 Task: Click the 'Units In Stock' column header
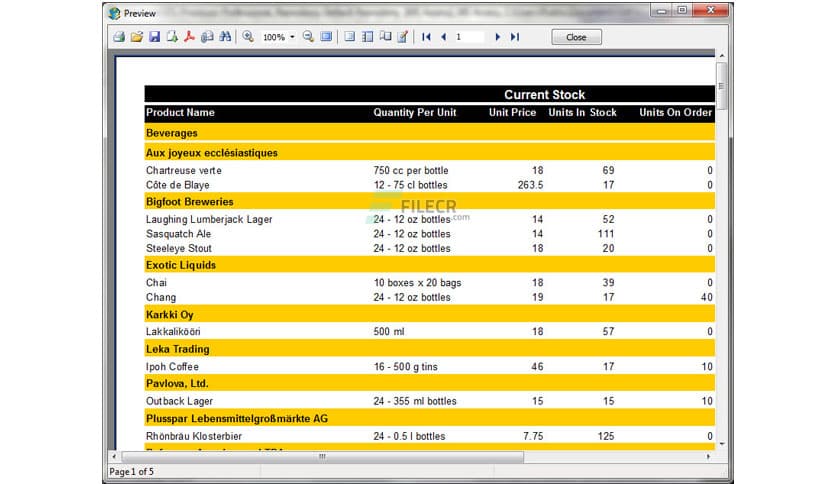point(582,112)
